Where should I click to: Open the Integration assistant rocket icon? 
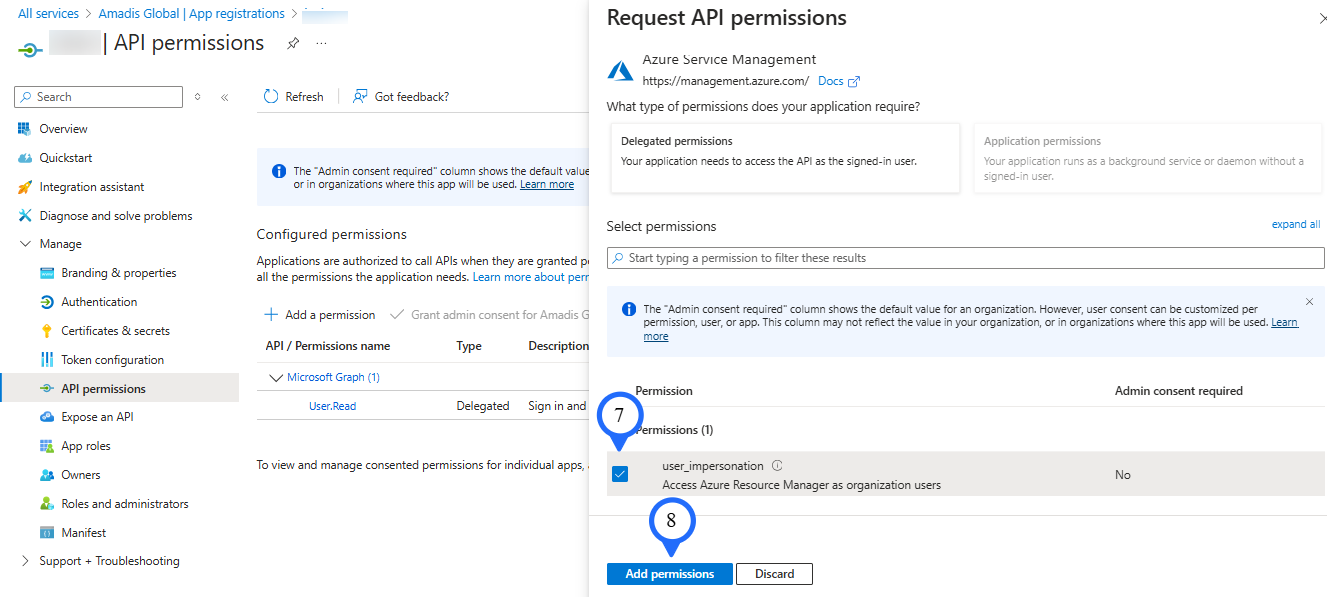pyautogui.click(x=25, y=187)
